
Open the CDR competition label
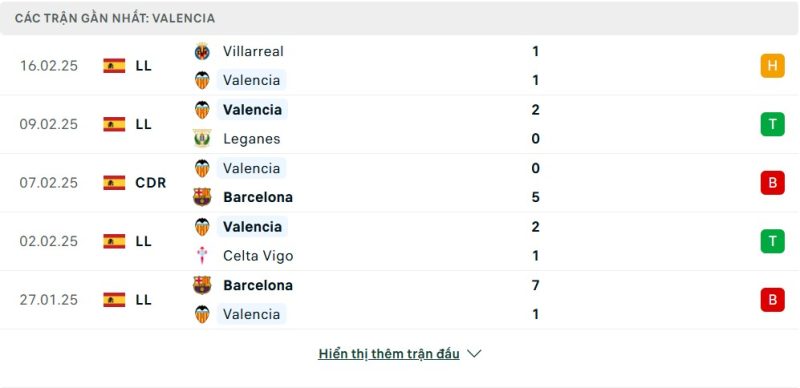(x=151, y=182)
